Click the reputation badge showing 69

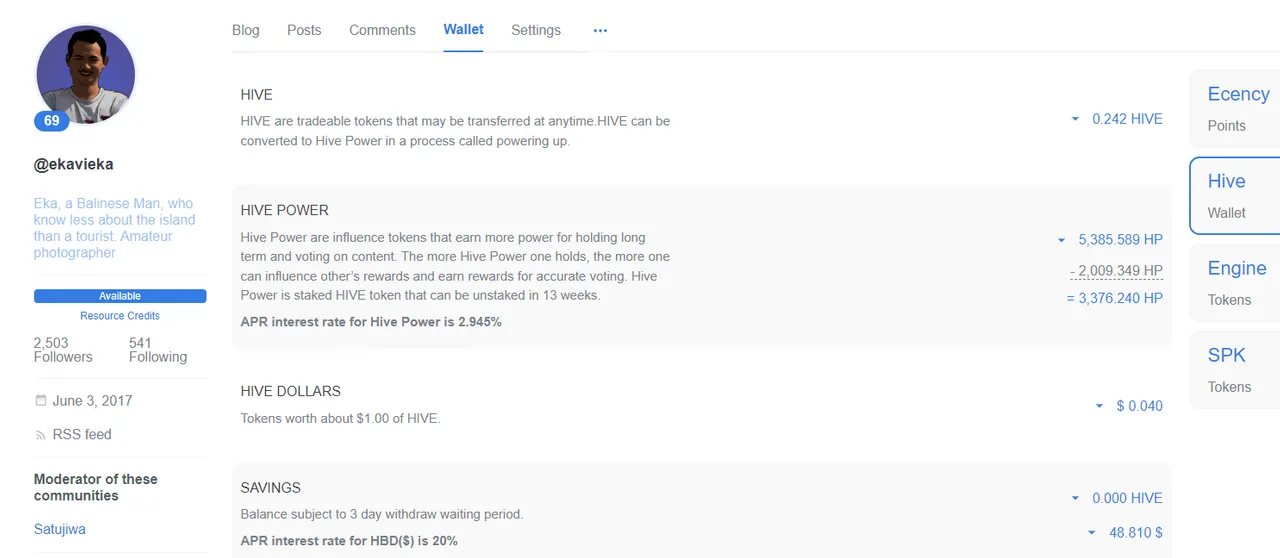click(x=51, y=121)
